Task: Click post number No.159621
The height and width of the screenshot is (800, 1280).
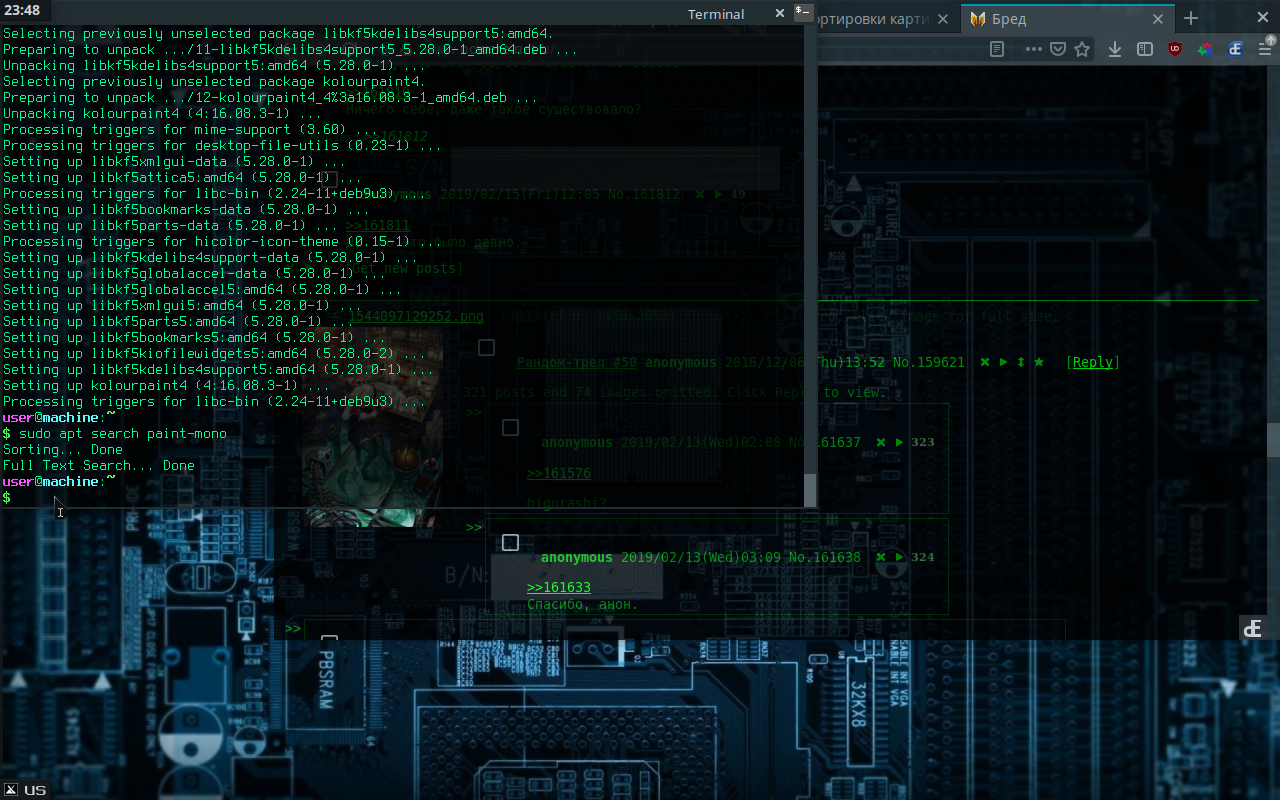Action: (929, 362)
